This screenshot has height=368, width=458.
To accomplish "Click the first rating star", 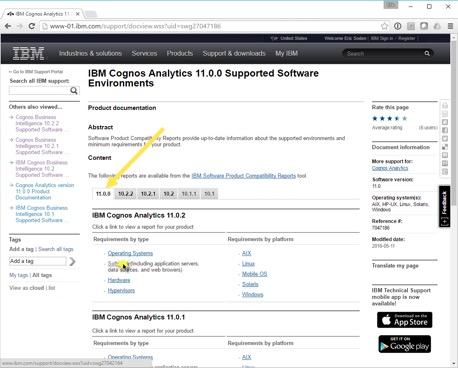I will point(375,118).
